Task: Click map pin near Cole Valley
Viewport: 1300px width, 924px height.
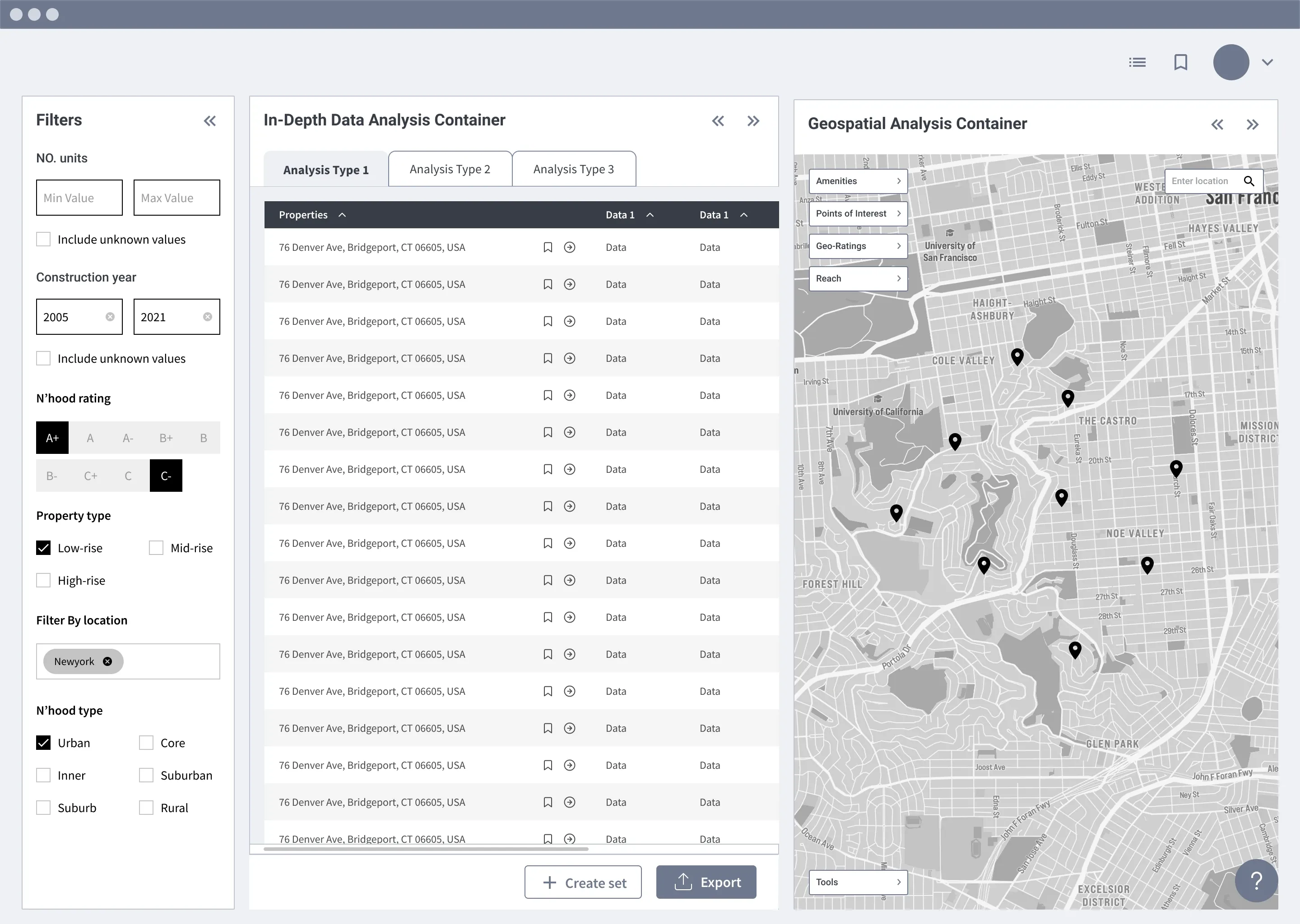Action: (1017, 357)
